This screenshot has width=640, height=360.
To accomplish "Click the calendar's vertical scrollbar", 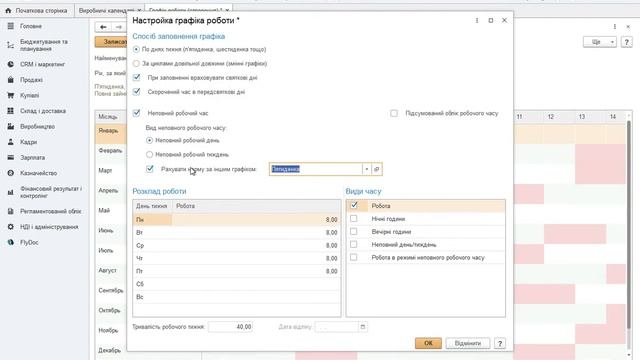I will (x=629, y=224).
